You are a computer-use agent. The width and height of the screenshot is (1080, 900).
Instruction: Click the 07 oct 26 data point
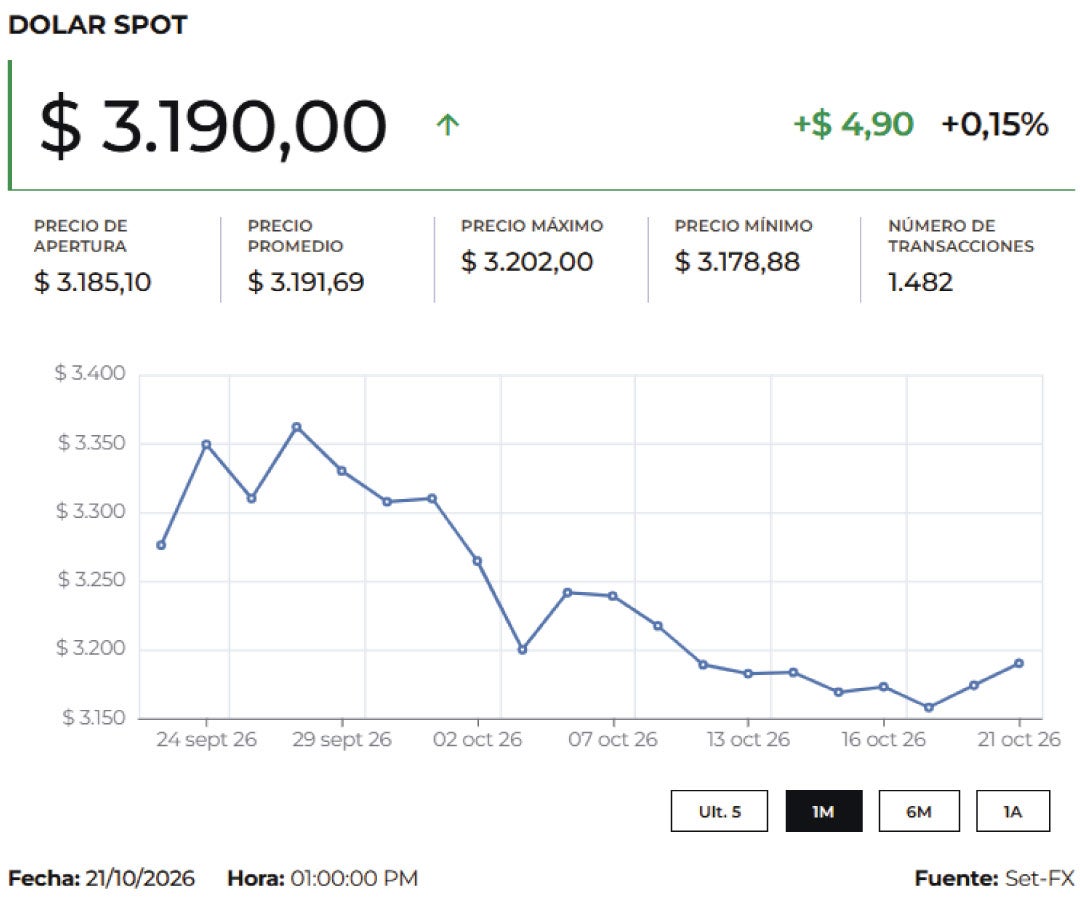click(x=613, y=596)
